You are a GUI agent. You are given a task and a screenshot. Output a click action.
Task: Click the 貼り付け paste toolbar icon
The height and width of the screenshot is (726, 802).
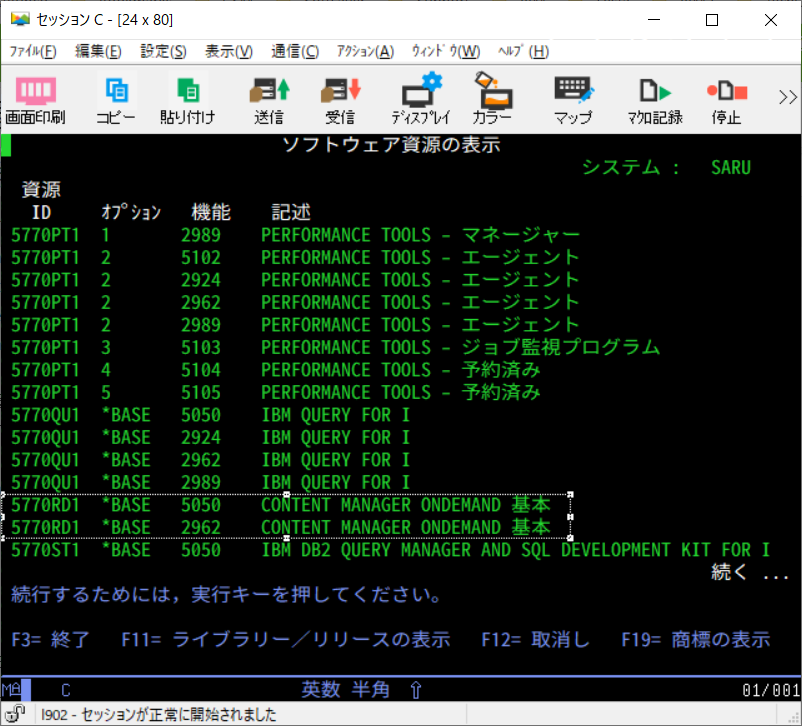pos(188,100)
